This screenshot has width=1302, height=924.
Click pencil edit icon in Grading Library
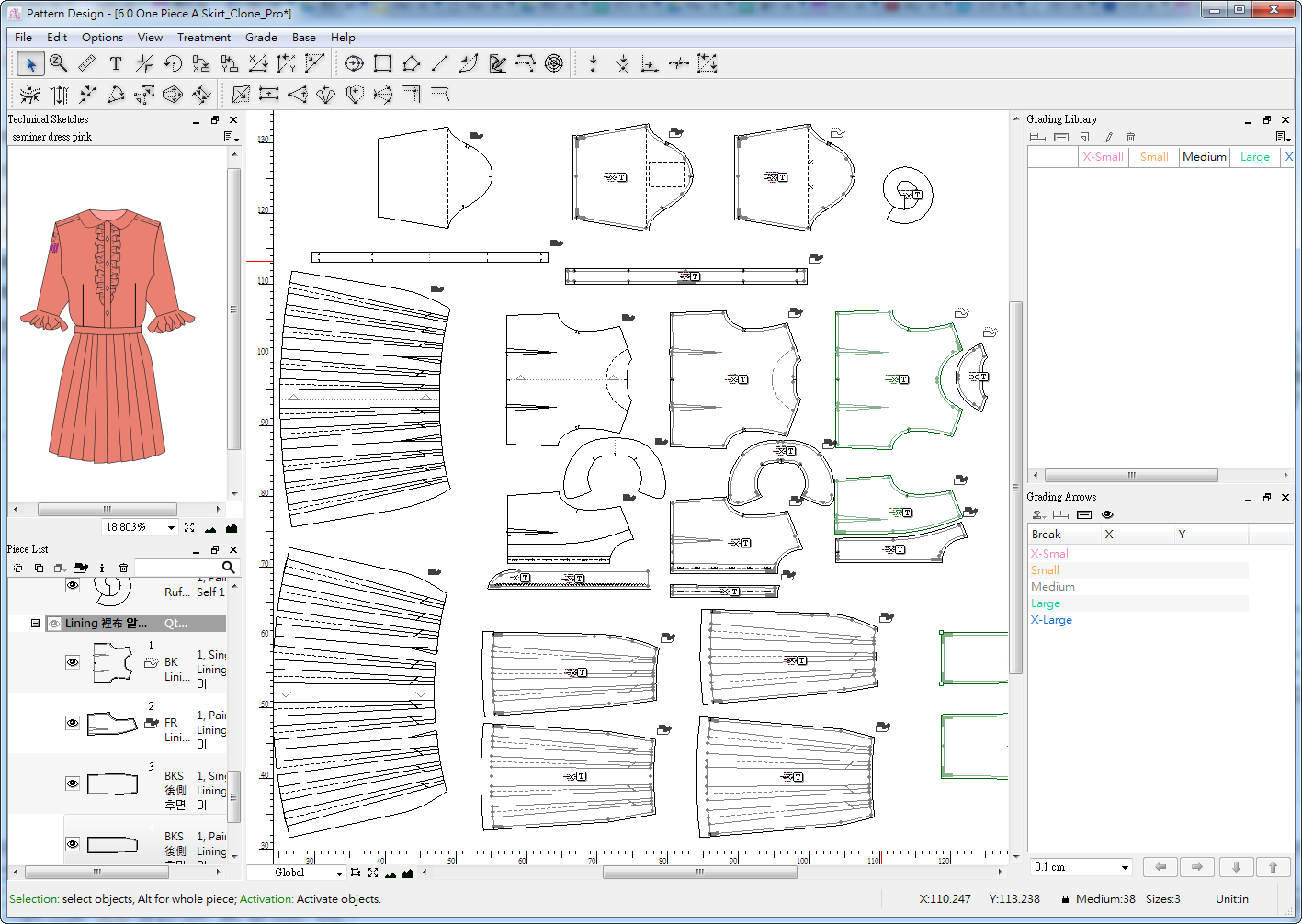pos(1108,137)
